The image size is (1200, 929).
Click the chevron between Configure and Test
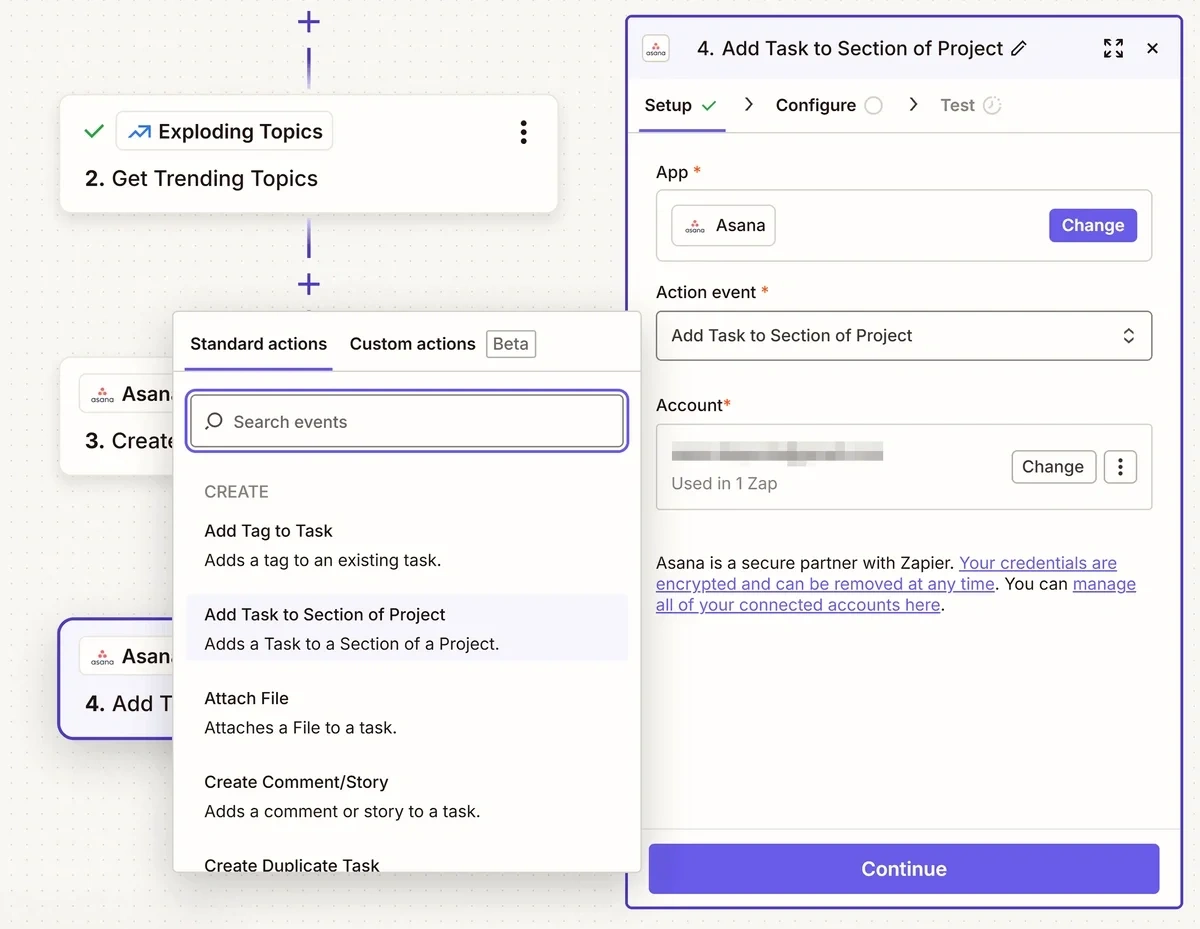[x=913, y=105]
